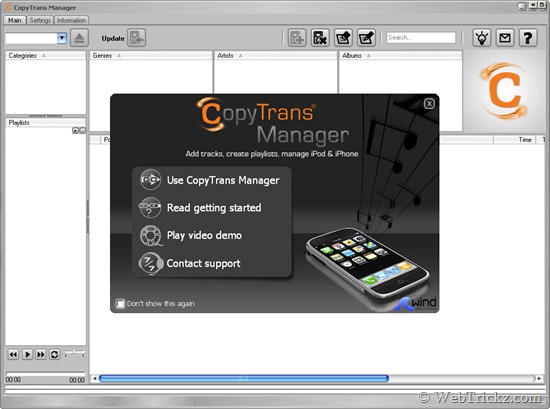This screenshot has height=409, width=550.
Task: Click the Update iPod icon
Action: coord(136,38)
